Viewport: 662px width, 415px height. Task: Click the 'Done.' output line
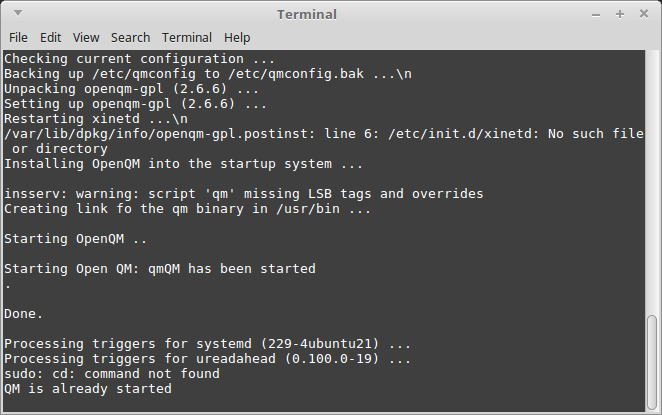click(x=24, y=314)
